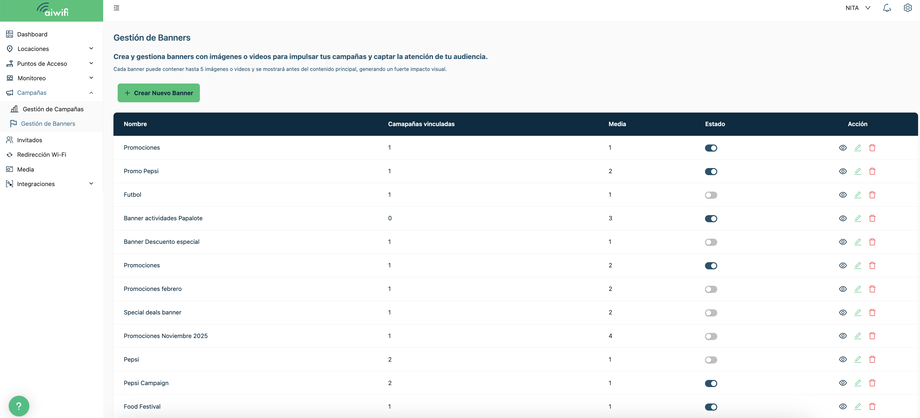
Task: Click the Media column header in table
Action: [x=617, y=124]
